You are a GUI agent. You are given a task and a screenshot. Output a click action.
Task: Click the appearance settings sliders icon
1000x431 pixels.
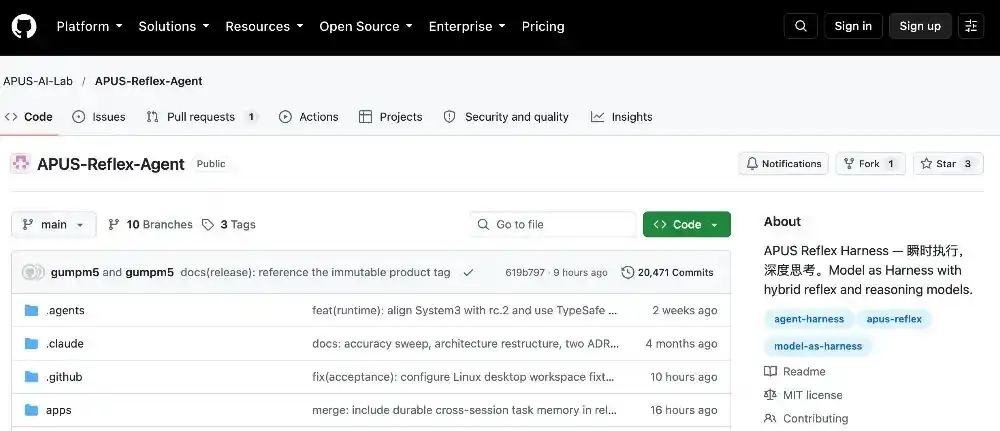[x=971, y=26]
